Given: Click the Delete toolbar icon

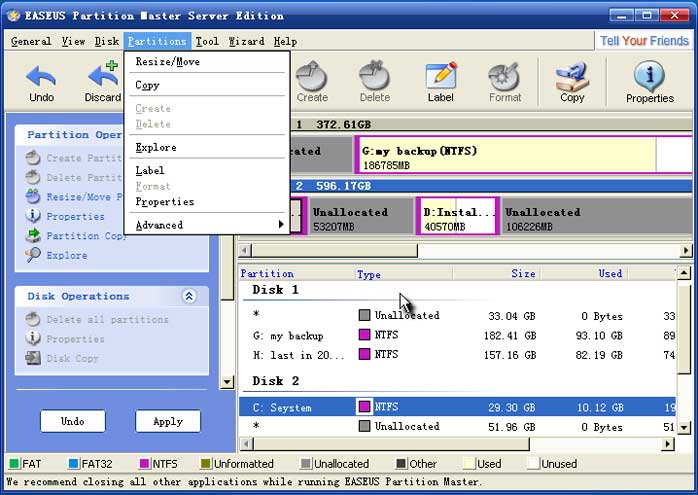Looking at the screenshot, I should [x=374, y=76].
